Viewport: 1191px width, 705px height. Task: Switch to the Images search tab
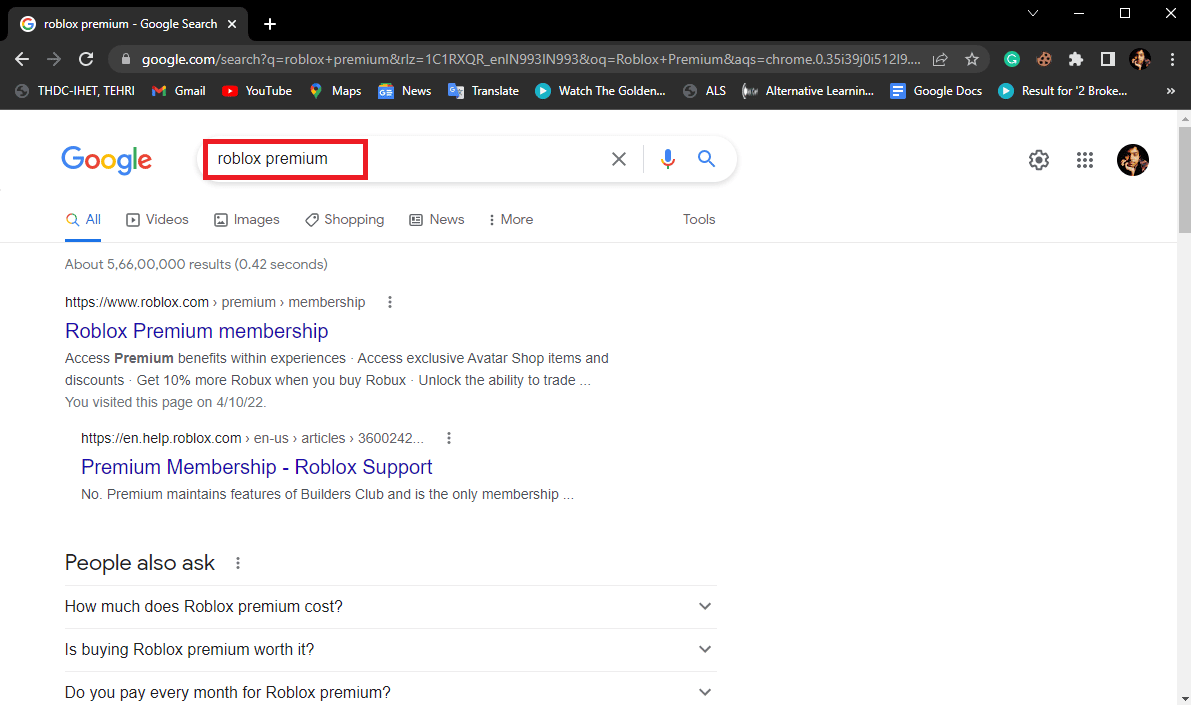246,219
